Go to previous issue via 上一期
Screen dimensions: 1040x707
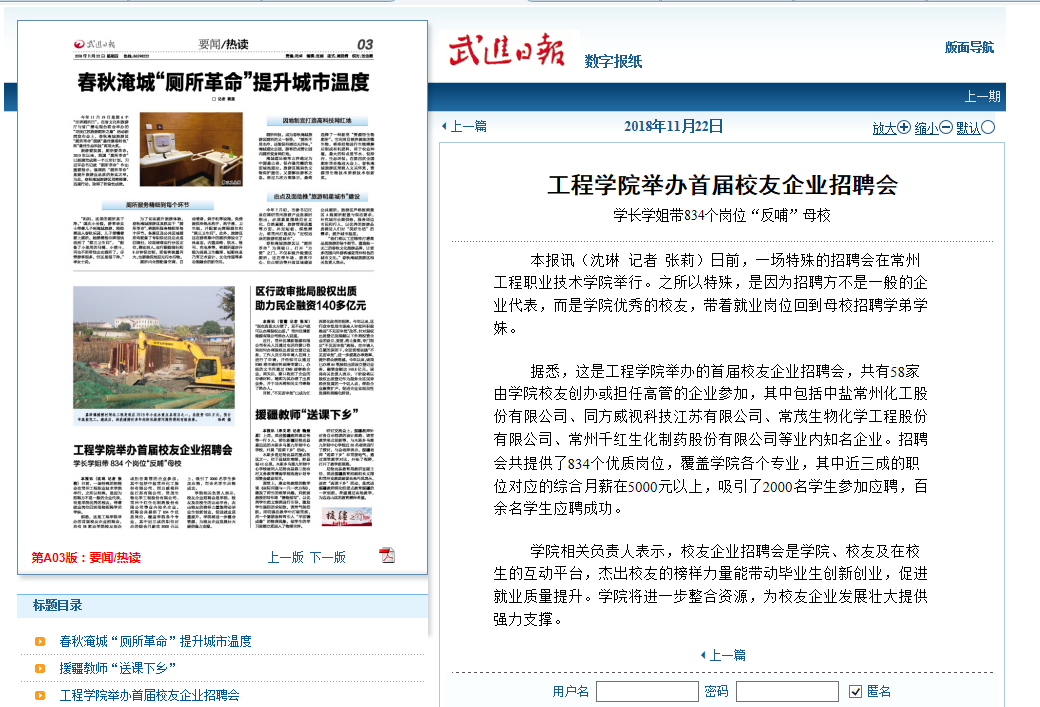pyautogui.click(x=981, y=97)
